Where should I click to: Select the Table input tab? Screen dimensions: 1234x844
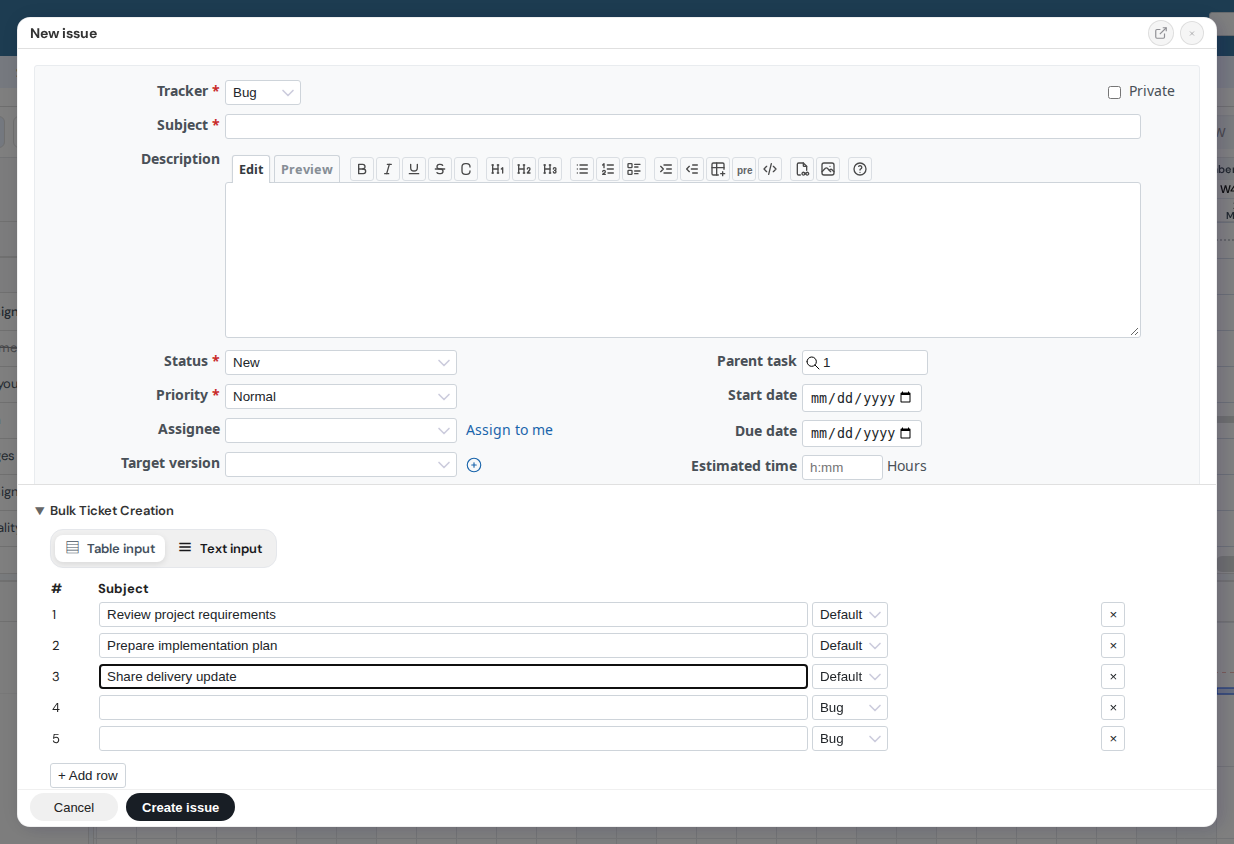(110, 548)
